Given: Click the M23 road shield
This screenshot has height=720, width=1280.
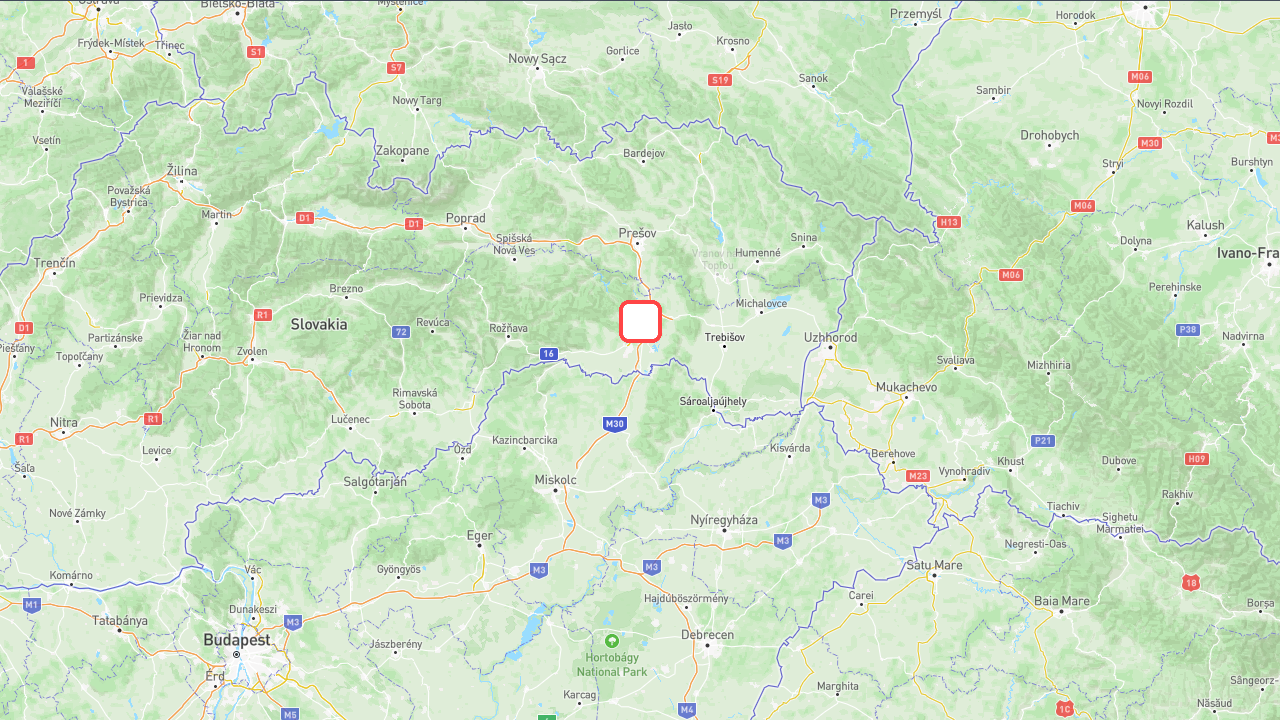Looking at the screenshot, I should click(918, 476).
